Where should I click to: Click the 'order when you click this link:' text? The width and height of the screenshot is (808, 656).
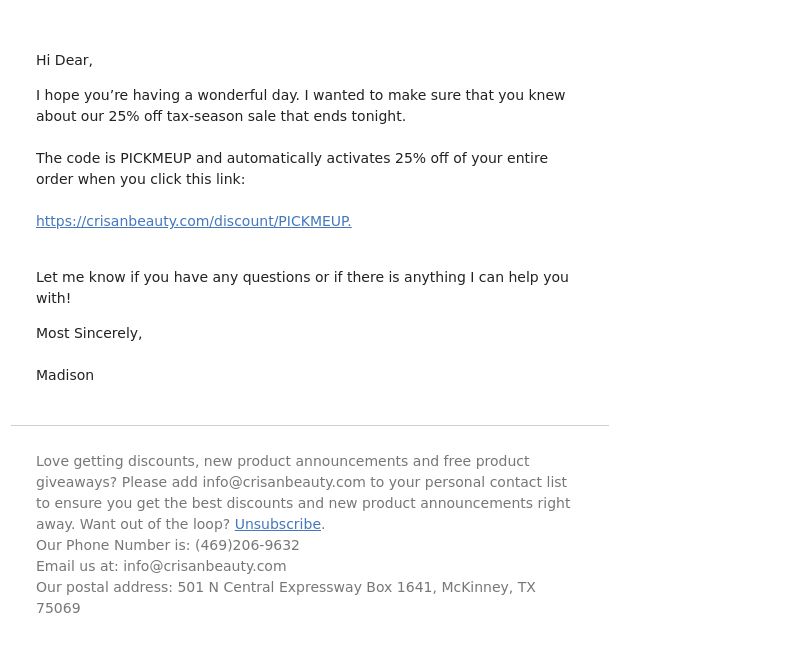click(140, 179)
